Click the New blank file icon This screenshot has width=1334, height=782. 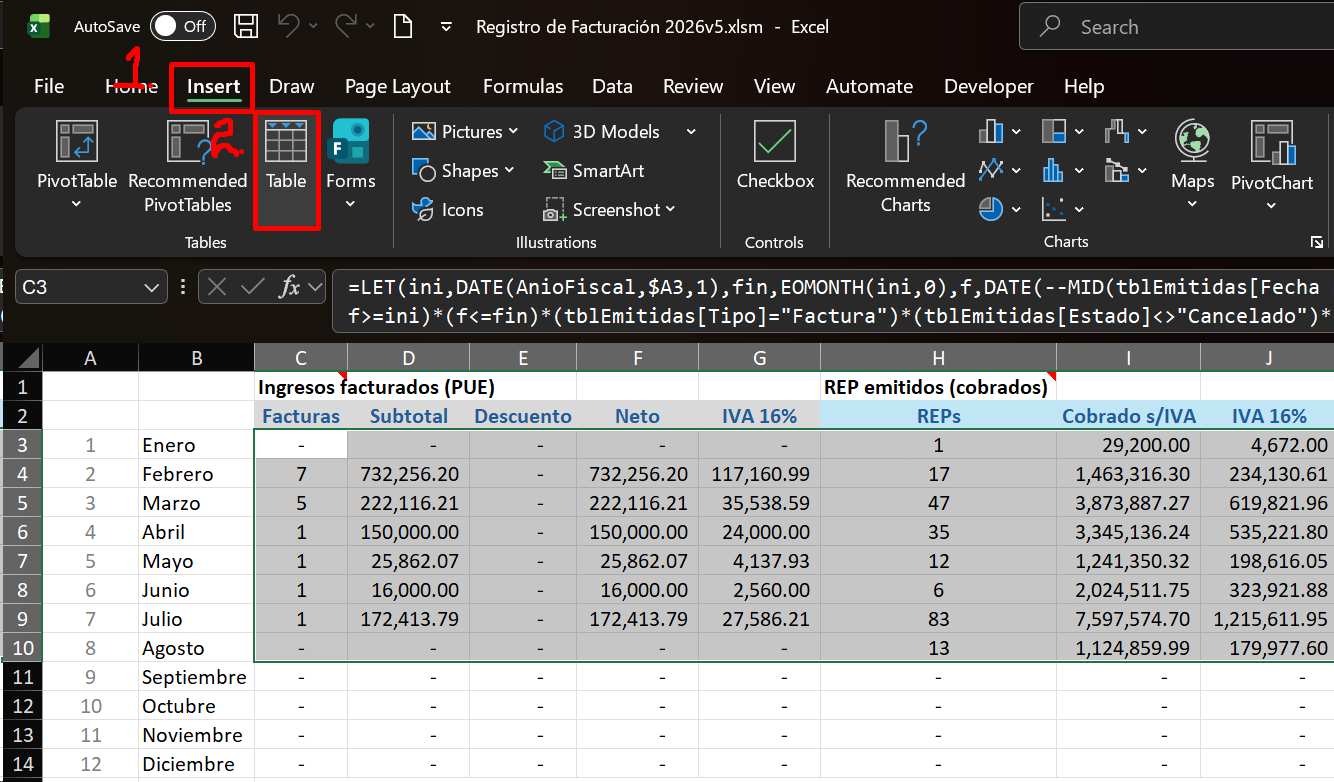(x=403, y=27)
